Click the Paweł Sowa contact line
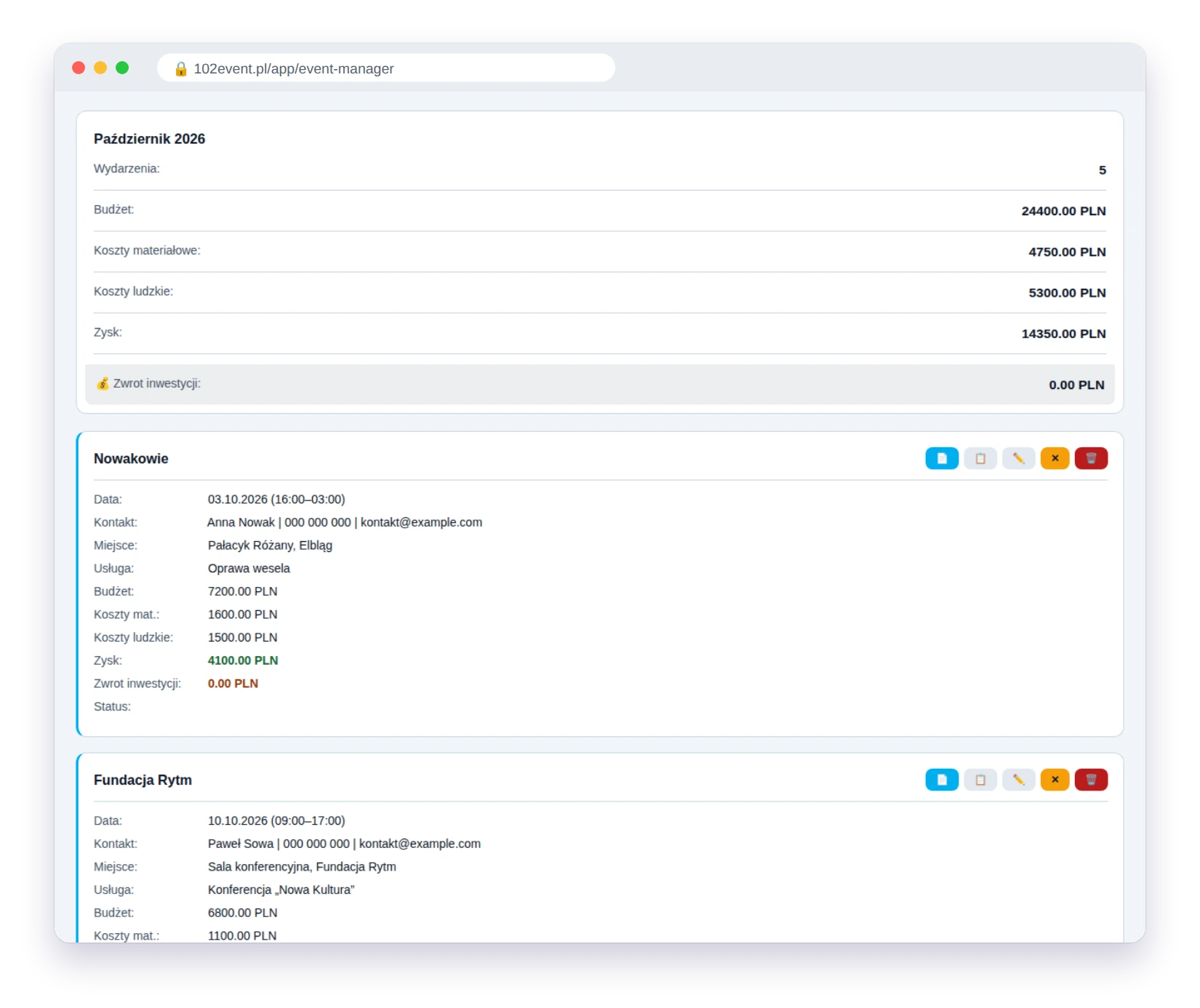Viewport: 1200px width, 1008px height. point(344,844)
